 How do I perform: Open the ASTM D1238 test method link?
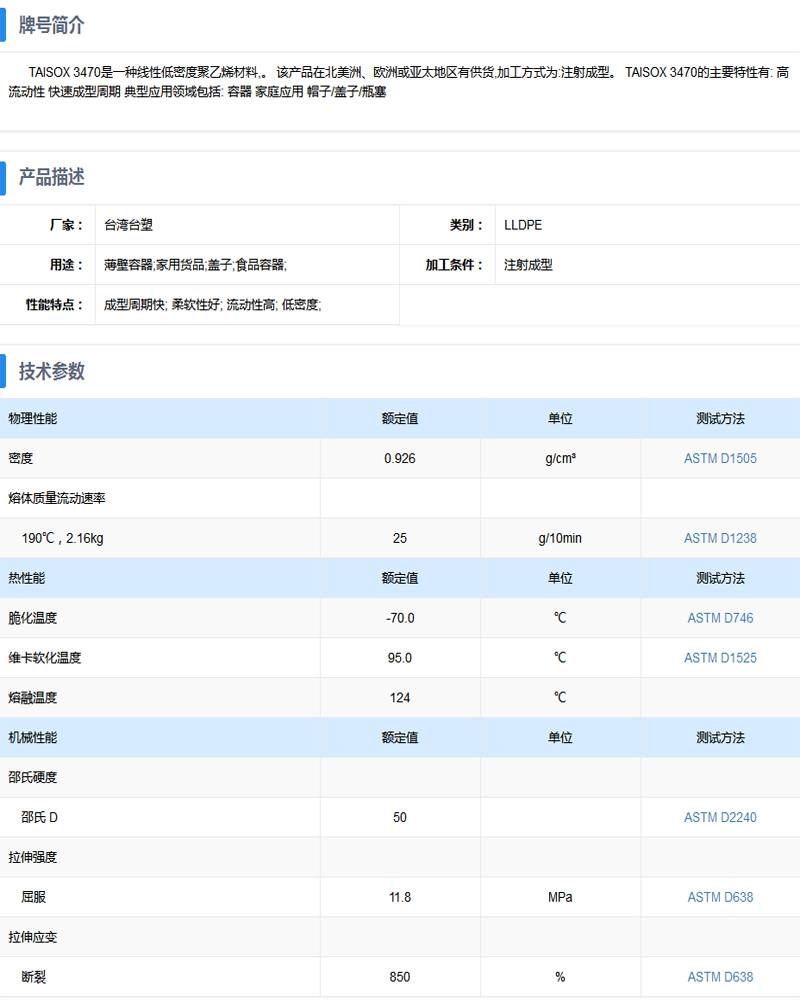click(720, 538)
